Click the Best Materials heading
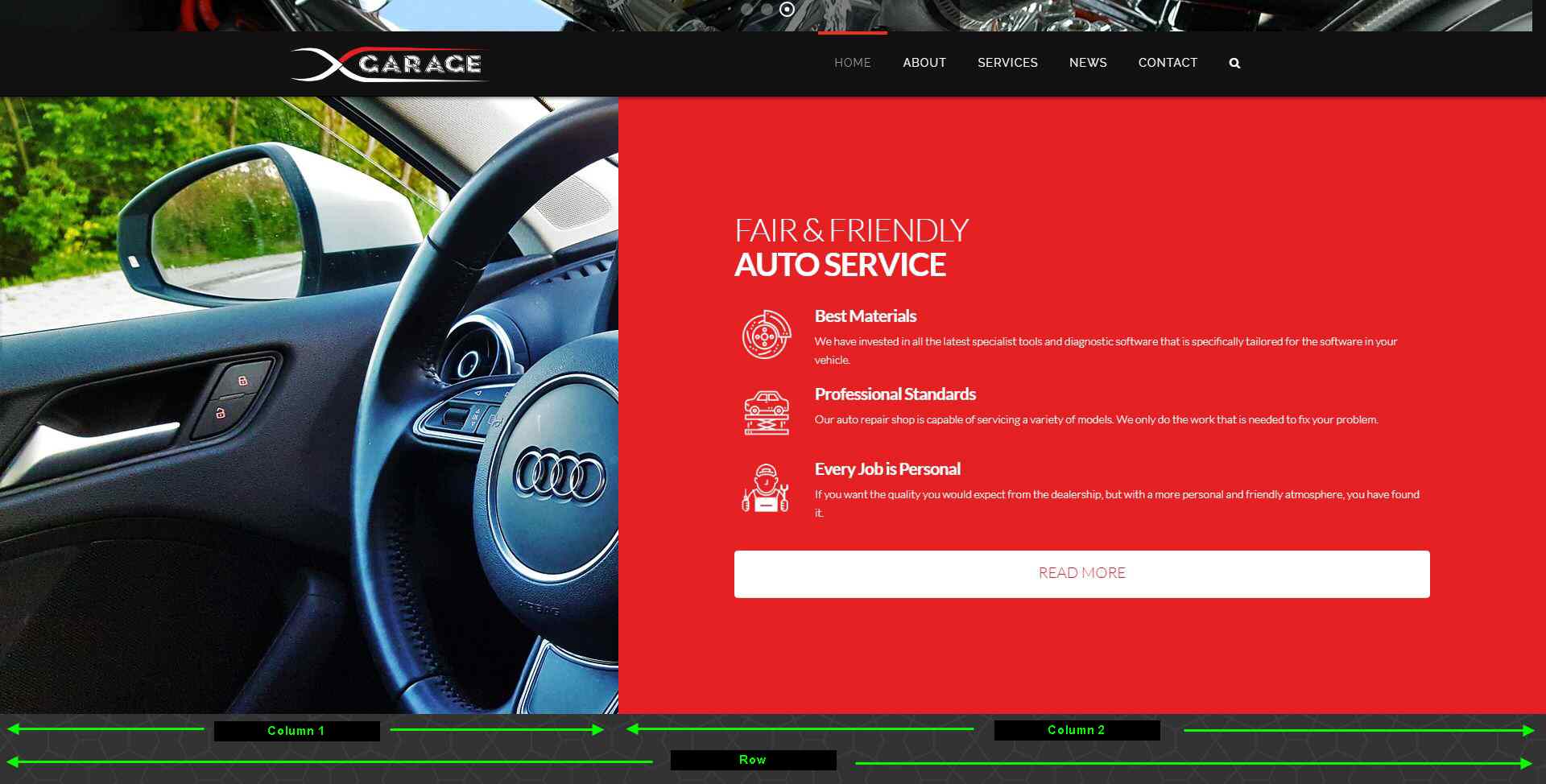This screenshot has width=1546, height=784. [865, 316]
